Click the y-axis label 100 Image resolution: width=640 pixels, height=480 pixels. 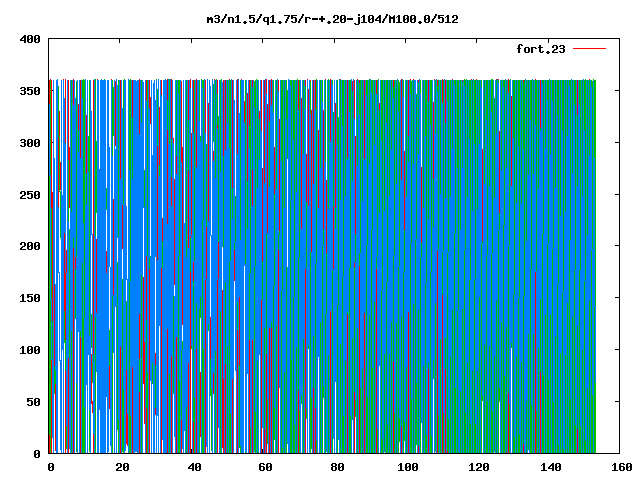pos(30,350)
